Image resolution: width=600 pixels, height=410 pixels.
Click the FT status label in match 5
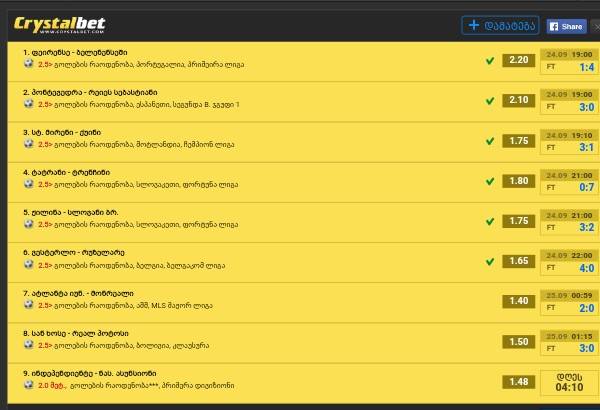coord(551,227)
